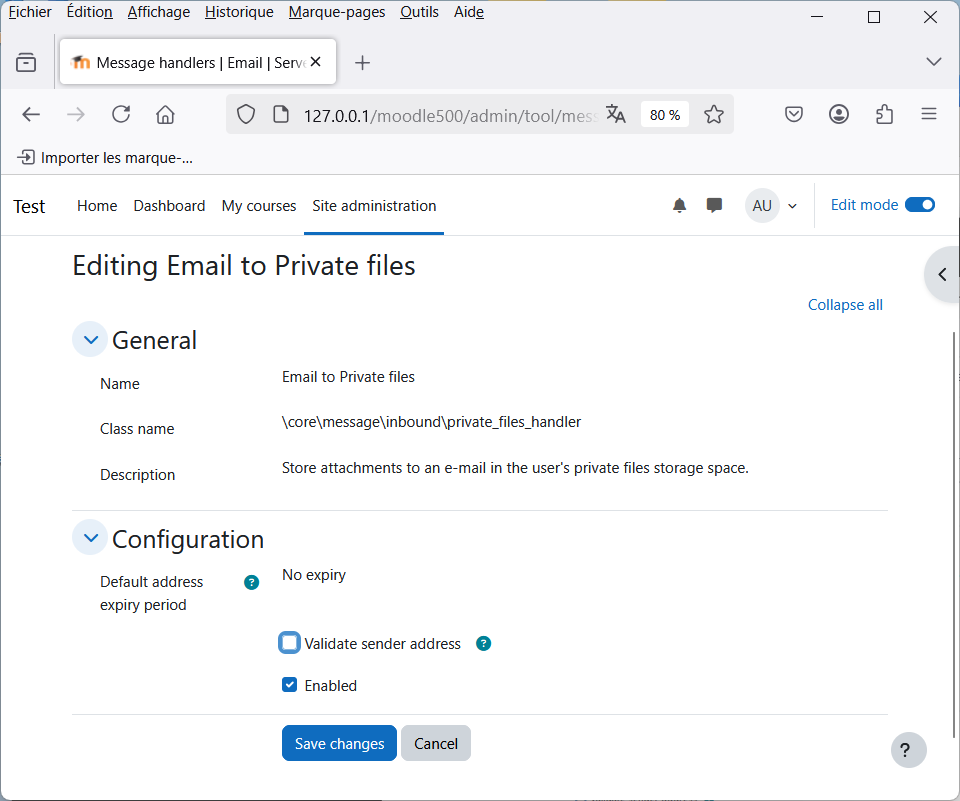The image size is (960, 801).
Task: Open the Affichage menu
Action: point(159,12)
